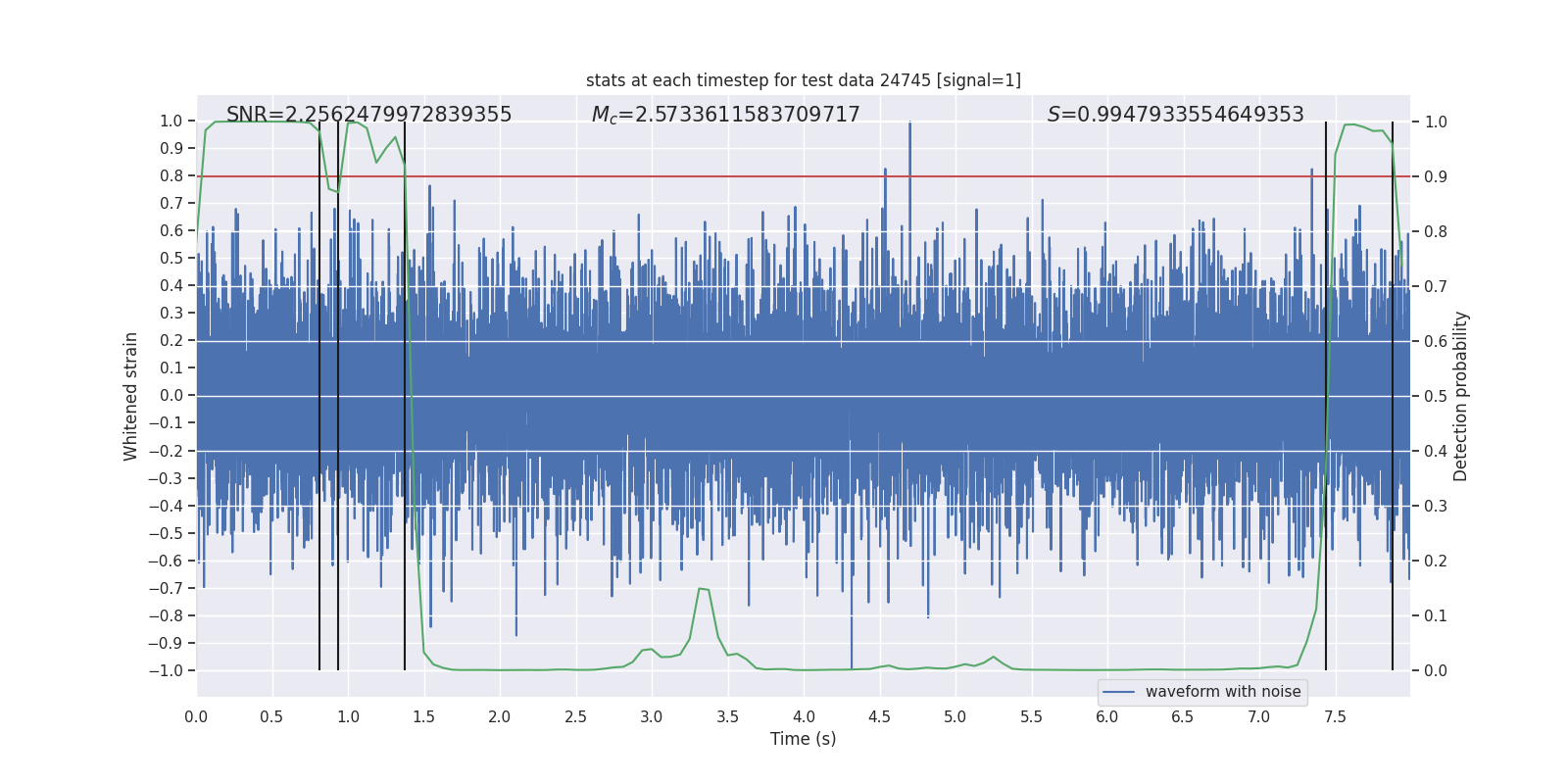Click the vertical black marker just before 1.5 s
Viewport: 1568px width, 784px height.
click(x=405, y=396)
